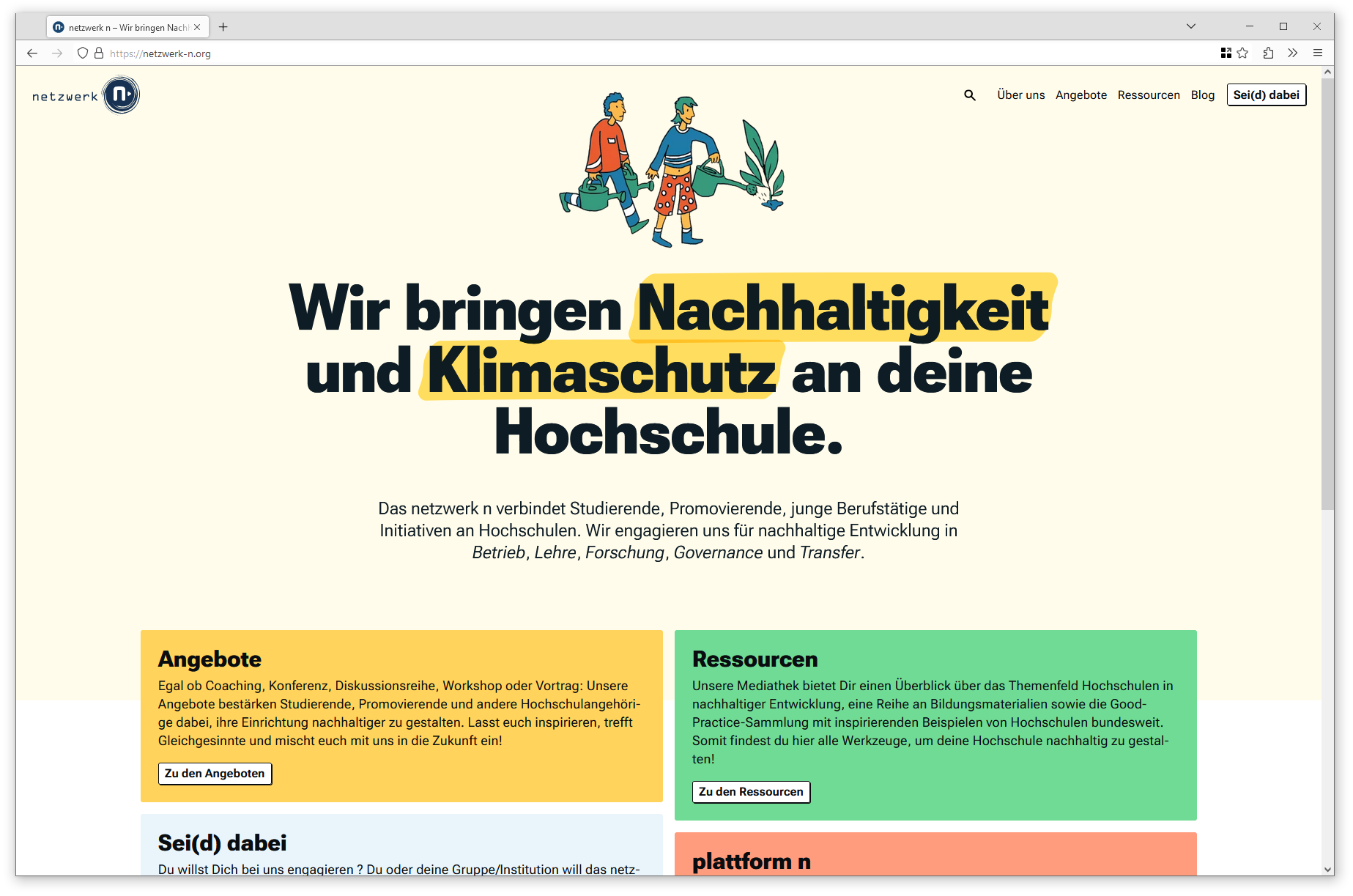Click the word Hochschule. in headline
This screenshot has height=896, width=1353.
coord(668,433)
